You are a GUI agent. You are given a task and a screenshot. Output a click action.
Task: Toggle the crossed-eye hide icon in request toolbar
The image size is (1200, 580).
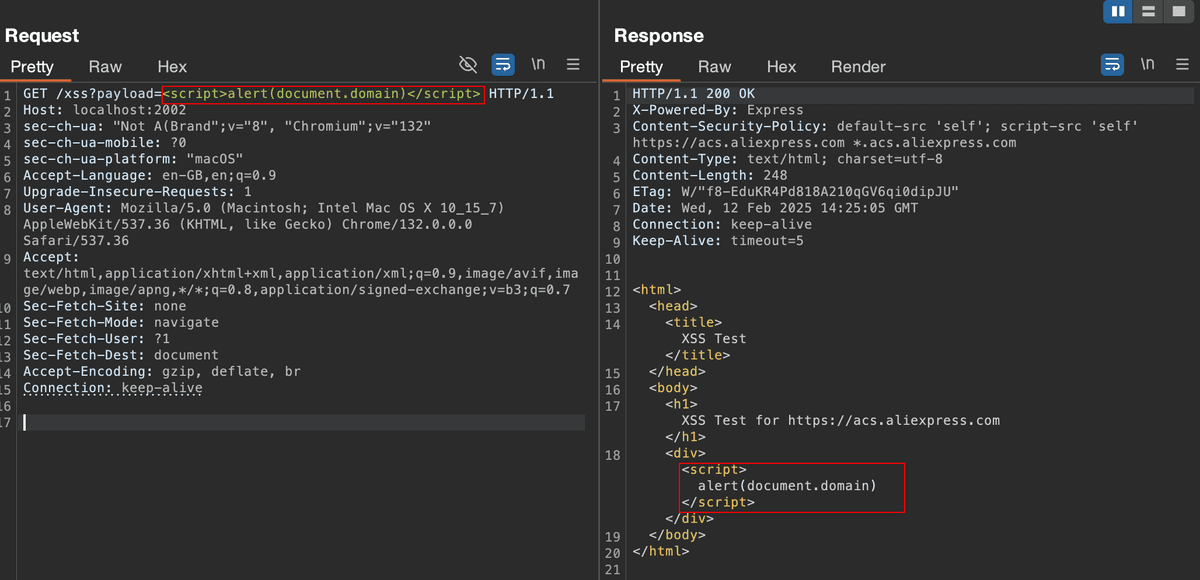(468, 63)
